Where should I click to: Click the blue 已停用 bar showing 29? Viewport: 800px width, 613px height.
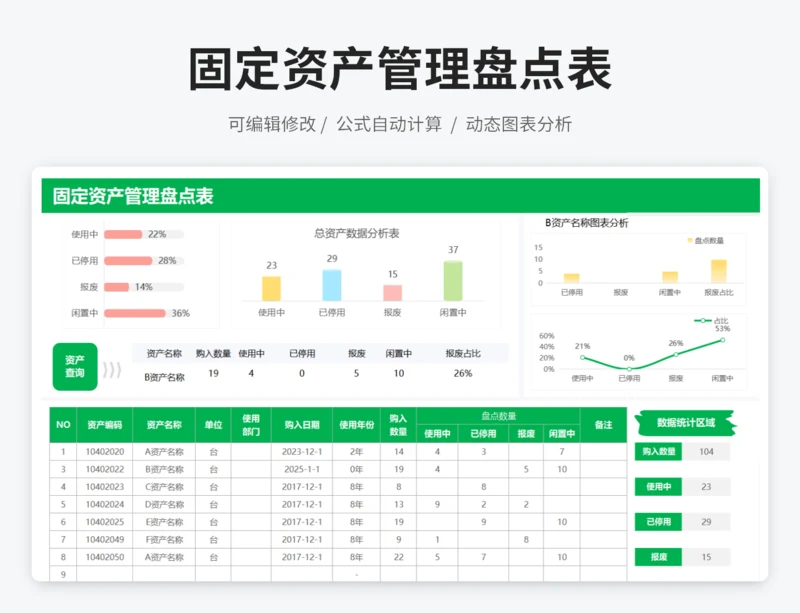click(332, 285)
